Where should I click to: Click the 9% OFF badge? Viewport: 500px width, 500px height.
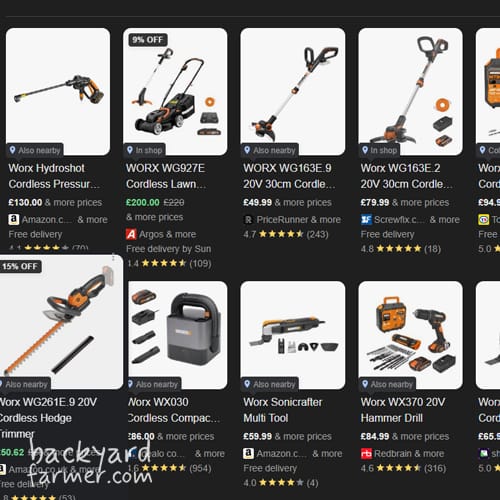point(148,40)
